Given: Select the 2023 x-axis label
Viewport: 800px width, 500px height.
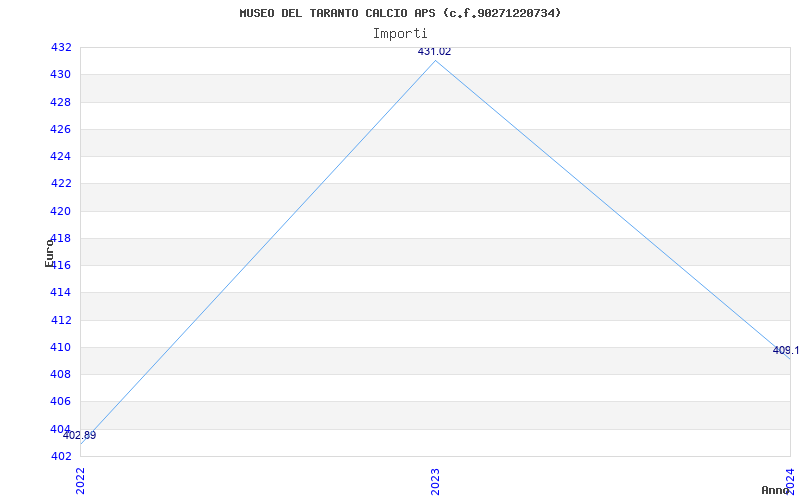Looking at the screenshot, I should click(435, 481).
